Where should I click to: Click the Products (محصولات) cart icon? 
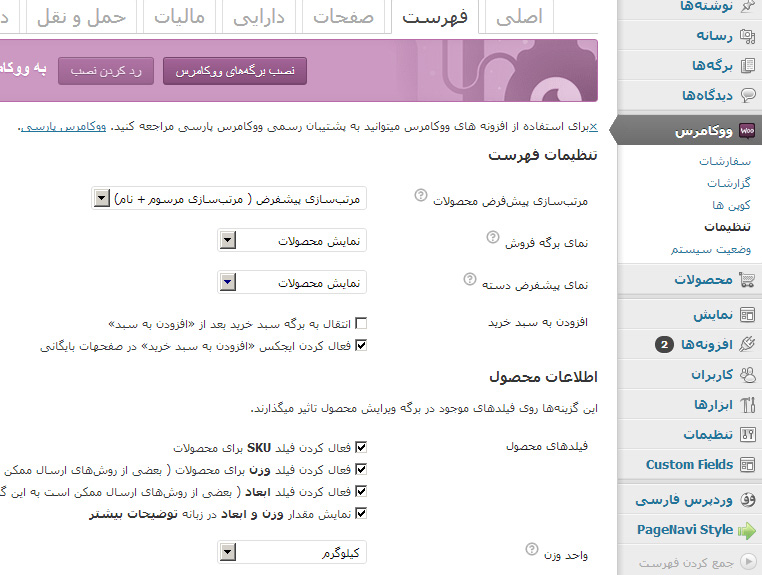747,280
